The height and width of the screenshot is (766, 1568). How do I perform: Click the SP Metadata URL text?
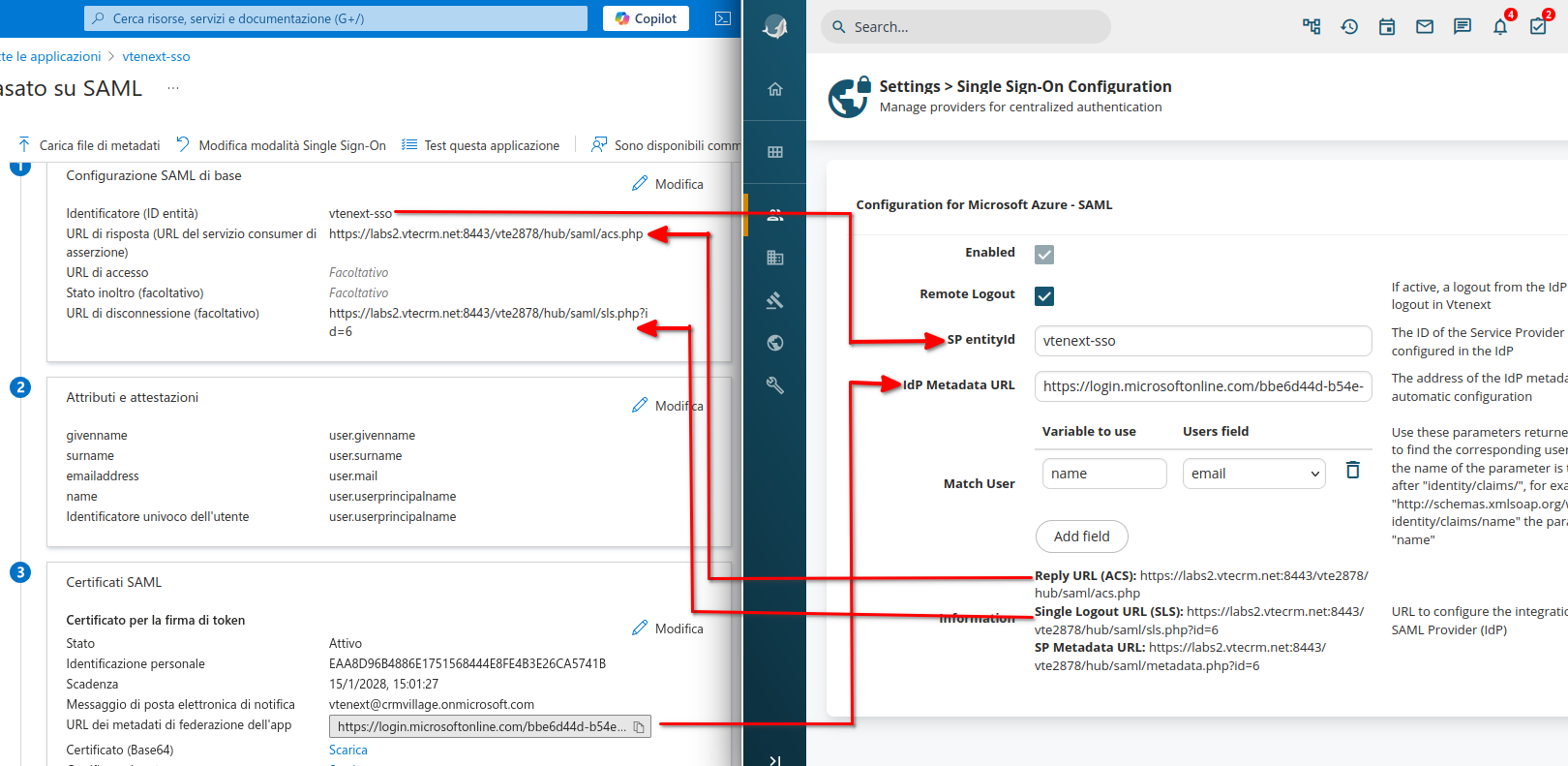[1181, 657]
